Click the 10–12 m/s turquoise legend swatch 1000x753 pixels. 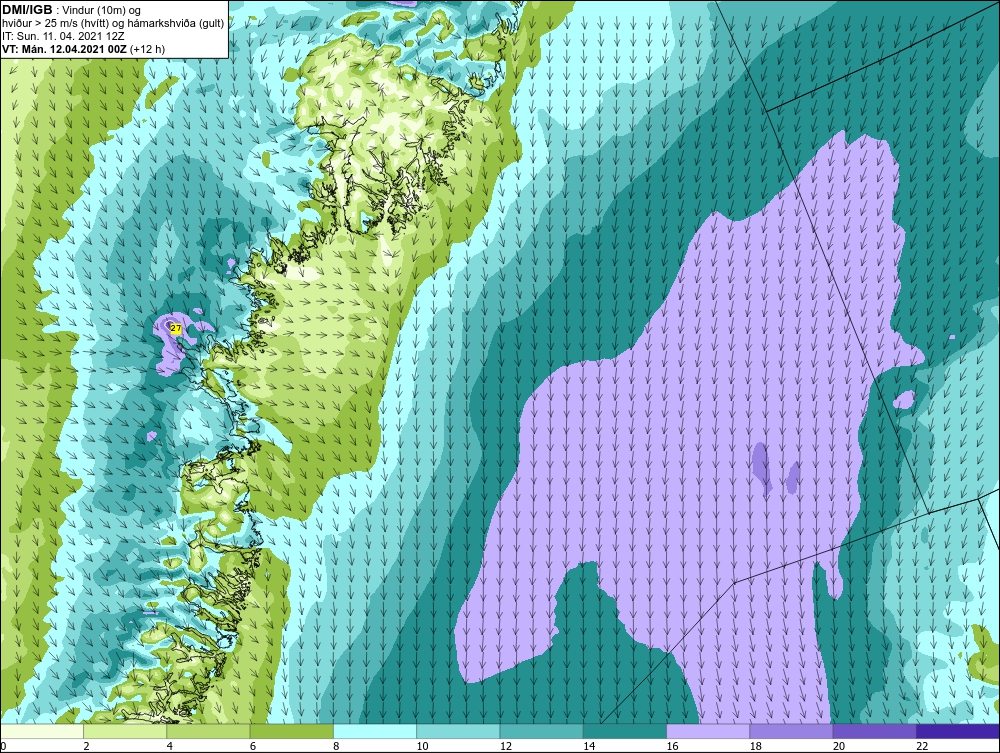point(458,731)
